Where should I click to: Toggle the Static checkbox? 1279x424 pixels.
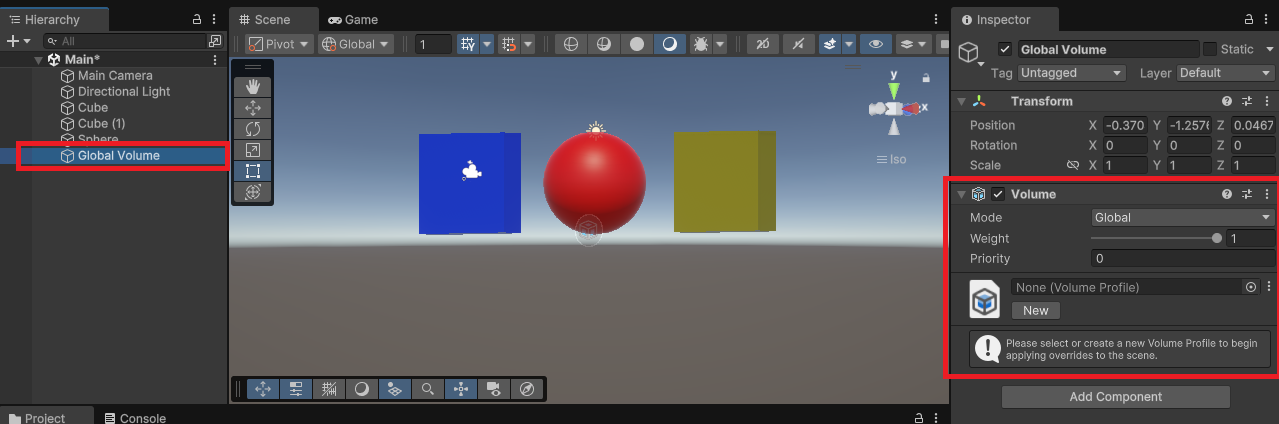click(x=1210, y=49)
